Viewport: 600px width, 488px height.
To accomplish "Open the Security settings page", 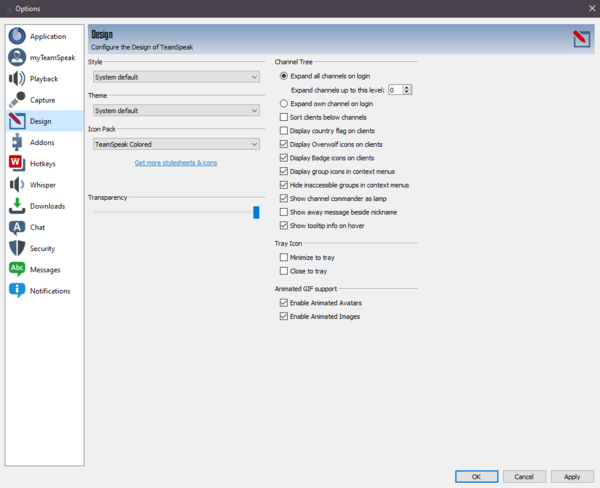I will pos(42,249).
